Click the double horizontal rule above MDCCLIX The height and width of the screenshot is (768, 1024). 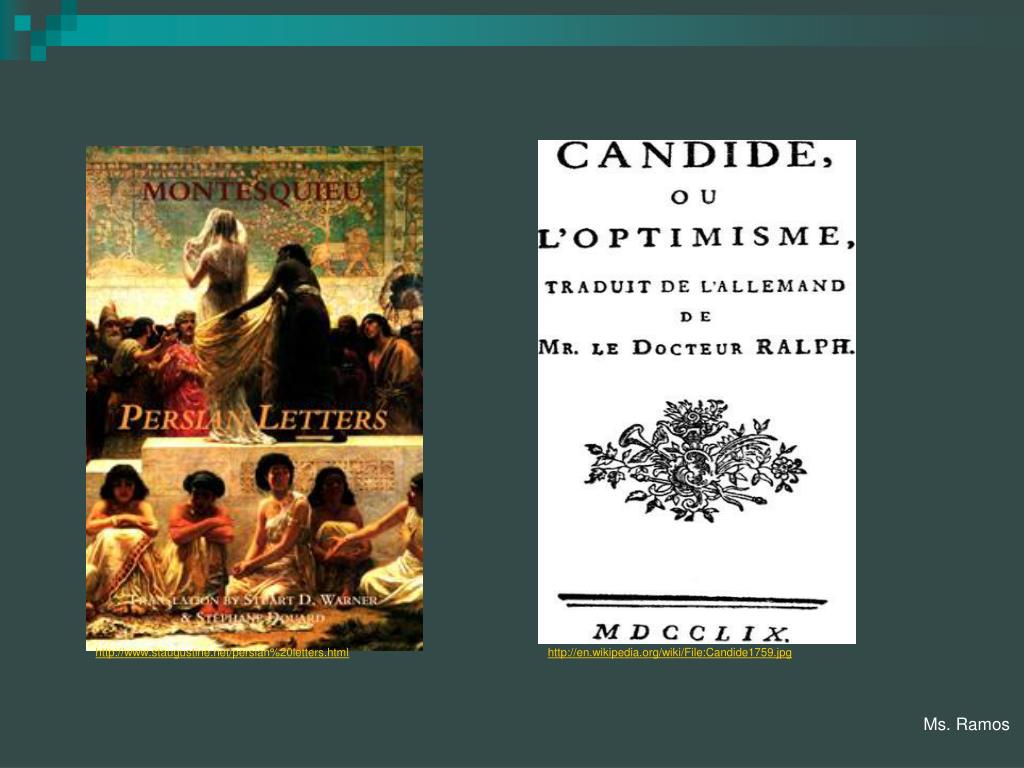click(x=692, y=600)
